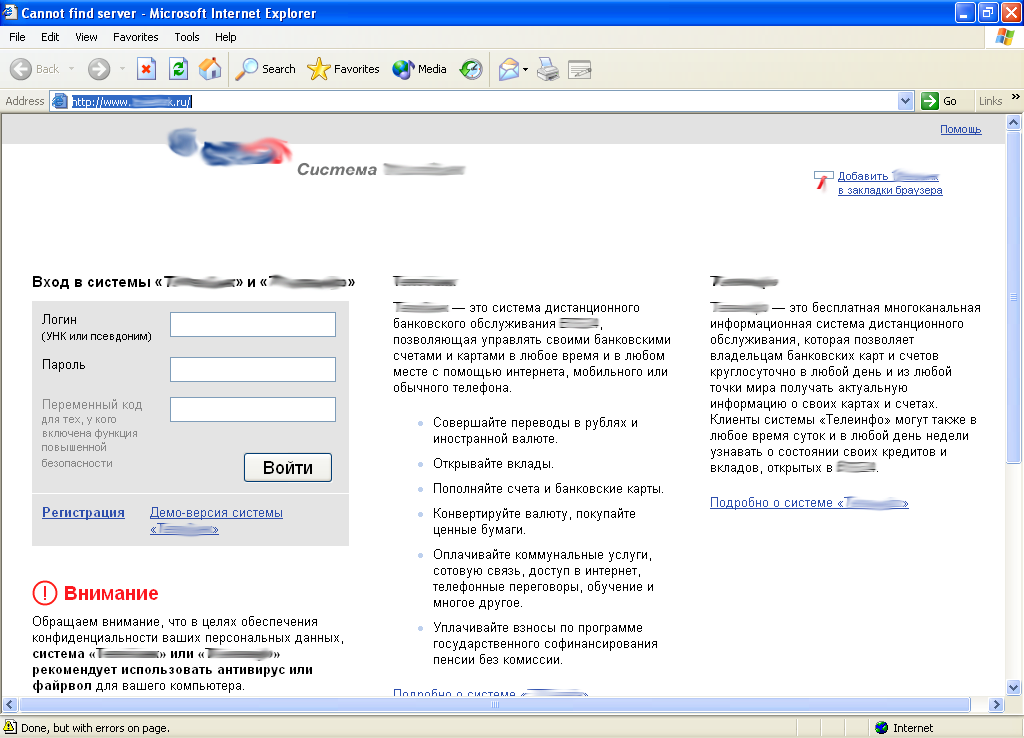Click the Mail envelope icon
Image resolution: width=1024 pixels, height=738 pixels.
[x=508, y=69]
